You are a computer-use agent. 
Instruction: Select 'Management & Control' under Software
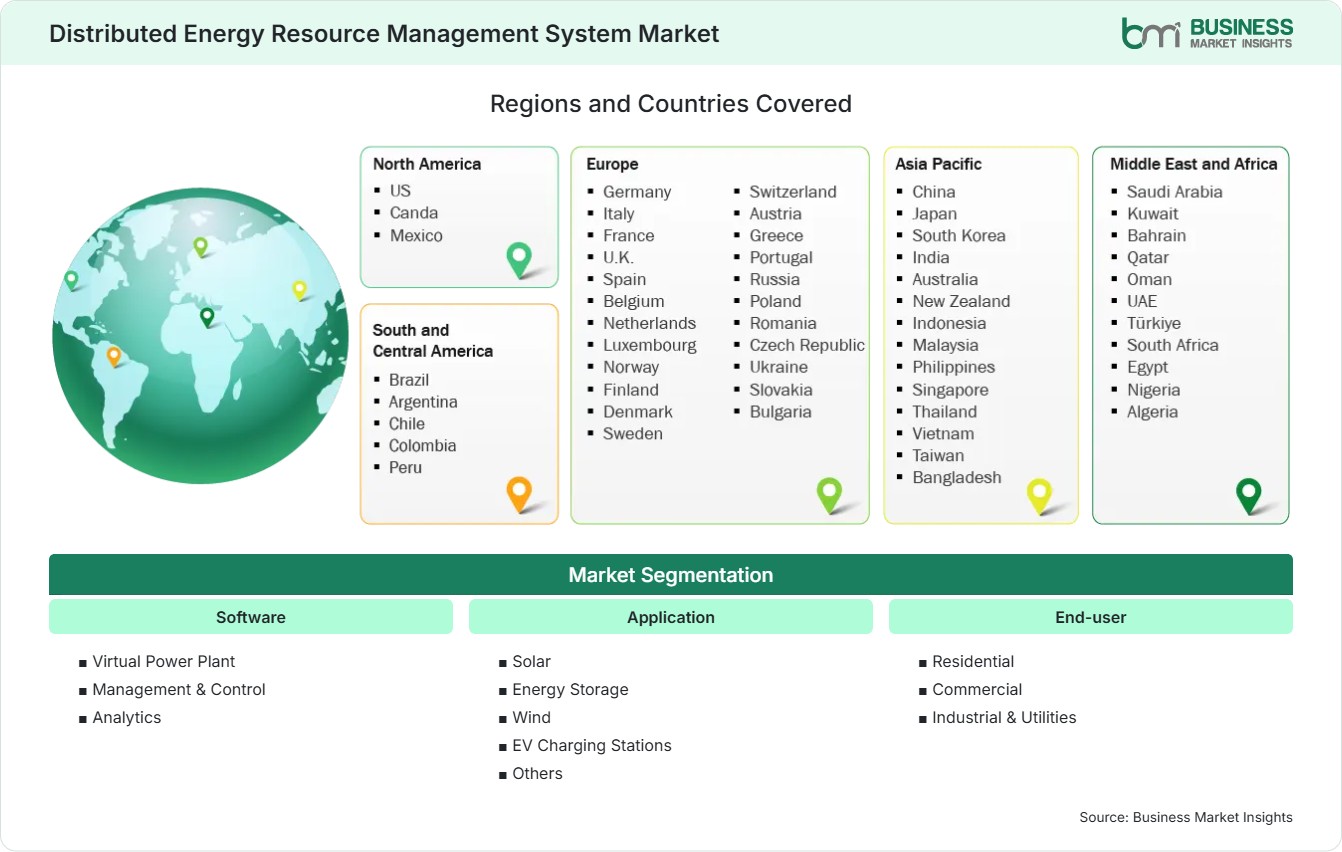[x=179, y=689]
